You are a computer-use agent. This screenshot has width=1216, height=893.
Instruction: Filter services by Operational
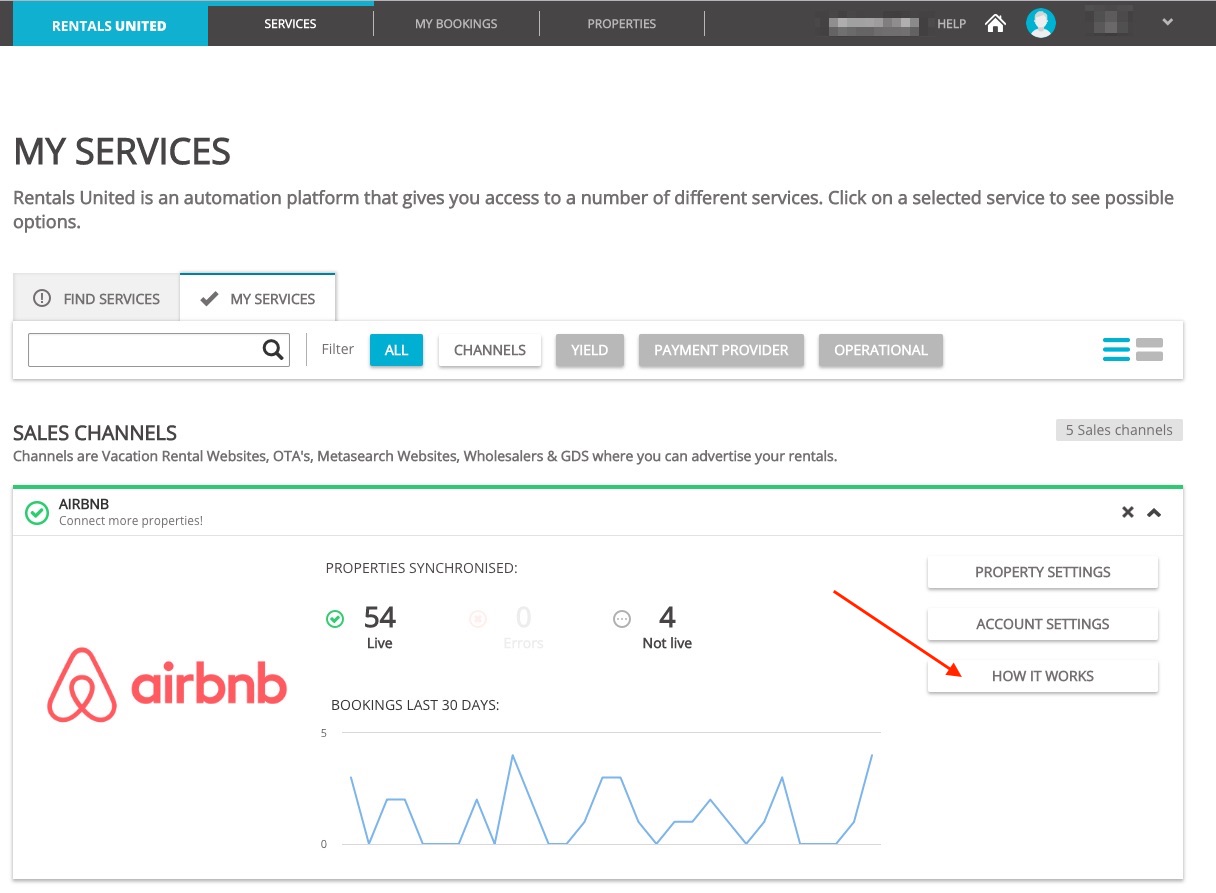881,350
